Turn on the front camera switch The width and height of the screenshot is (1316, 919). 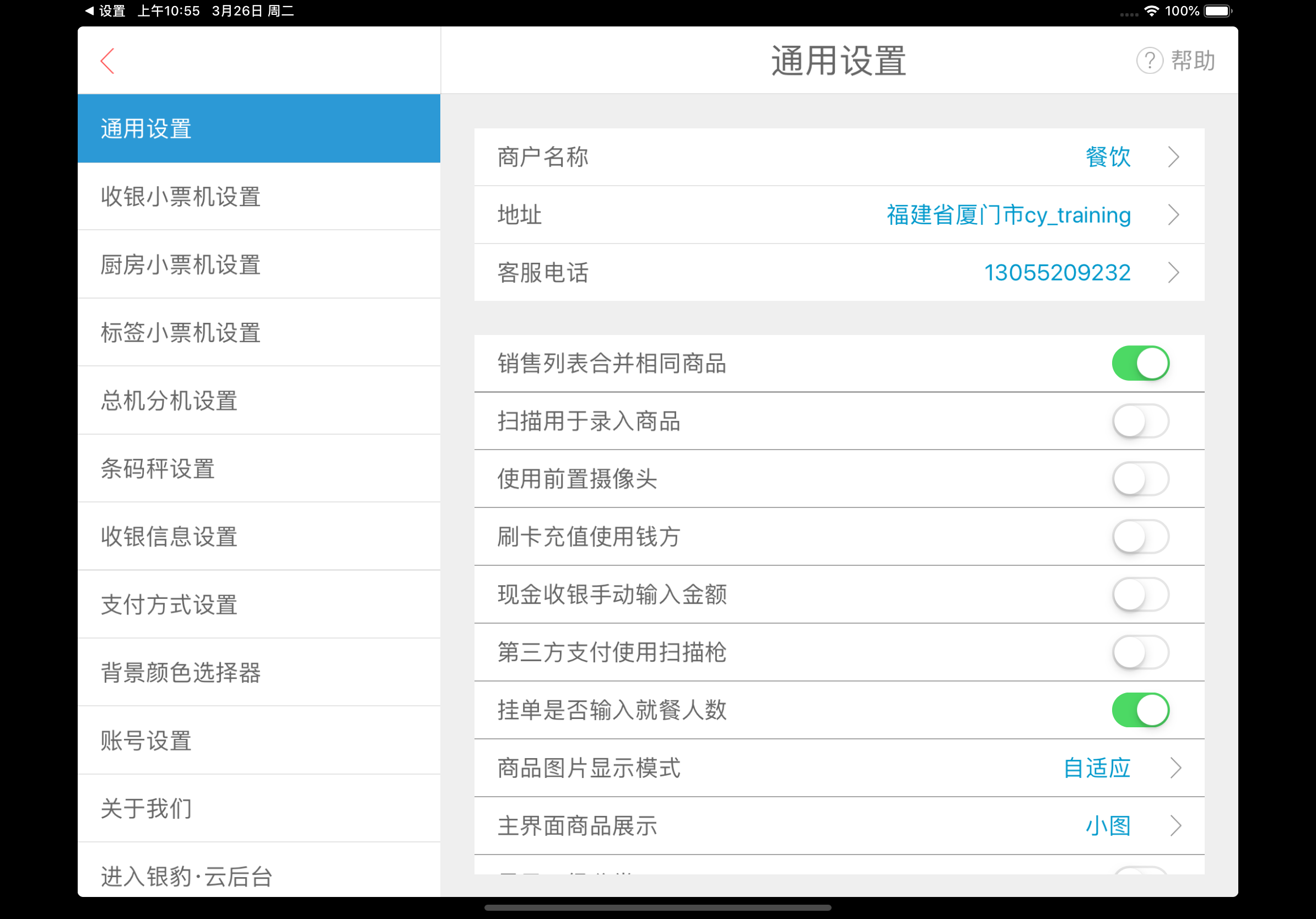point(1140,479)
